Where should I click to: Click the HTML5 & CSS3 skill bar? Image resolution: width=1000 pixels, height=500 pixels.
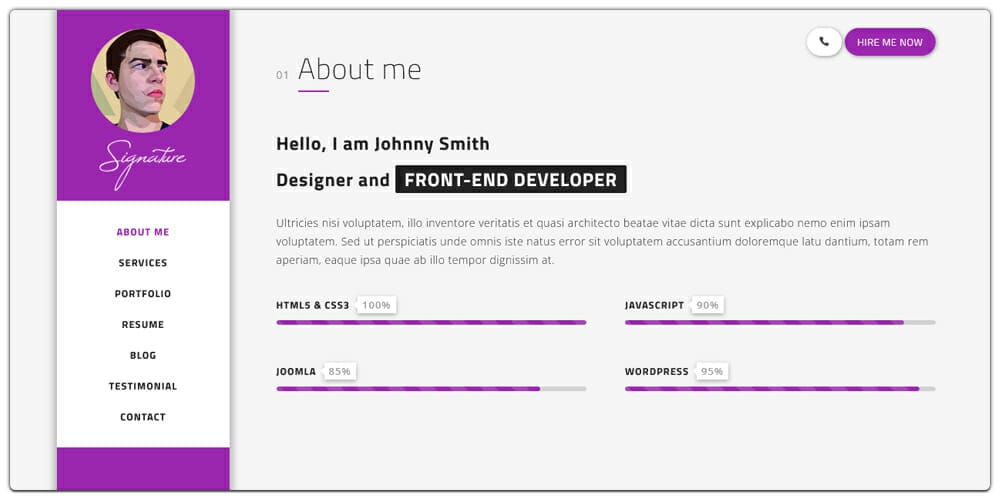pos(431,322)
